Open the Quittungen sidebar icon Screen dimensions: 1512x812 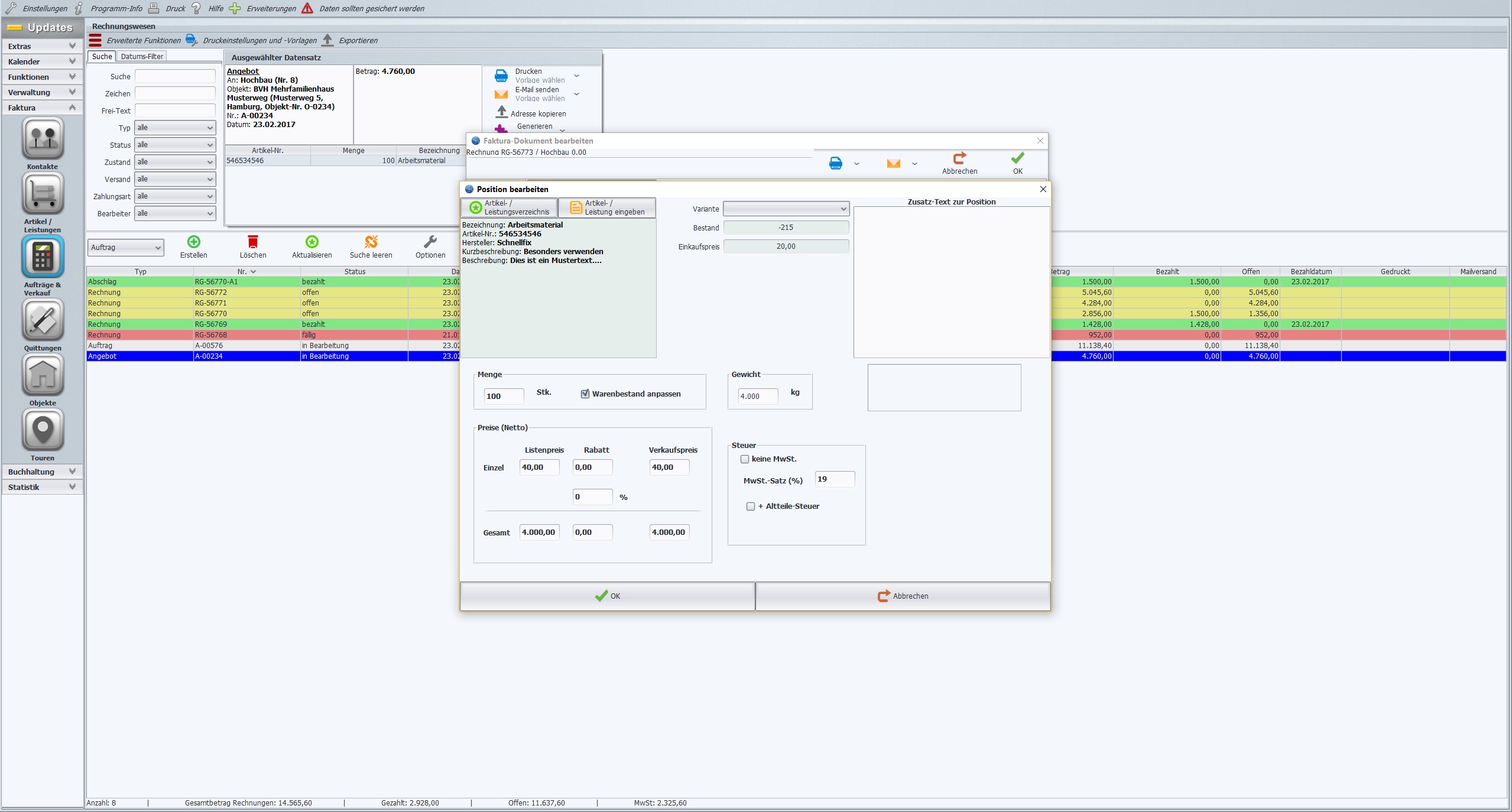(x=43, y=320)
